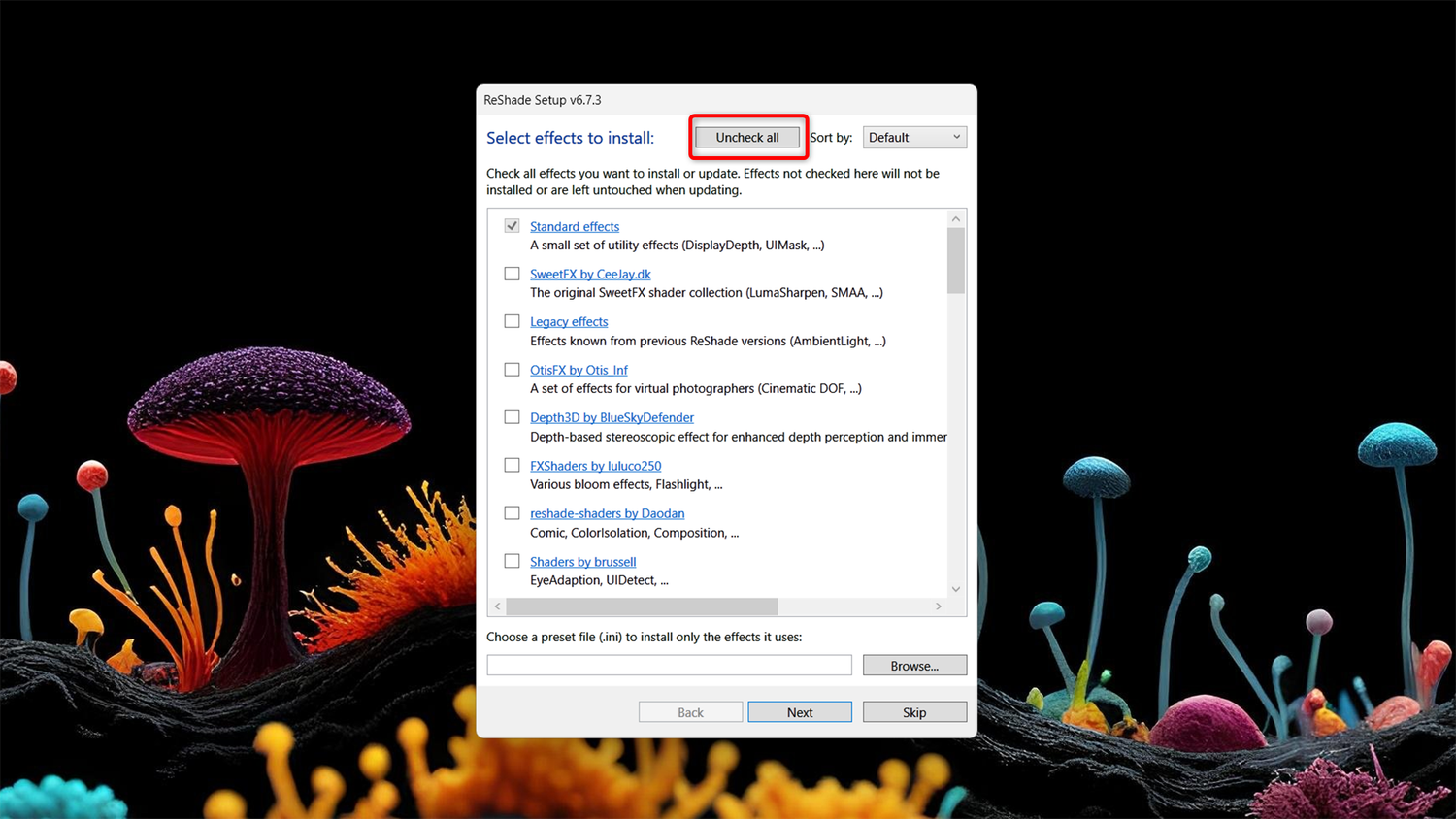Check the Legacy effects checkbox

coord(512,321)
